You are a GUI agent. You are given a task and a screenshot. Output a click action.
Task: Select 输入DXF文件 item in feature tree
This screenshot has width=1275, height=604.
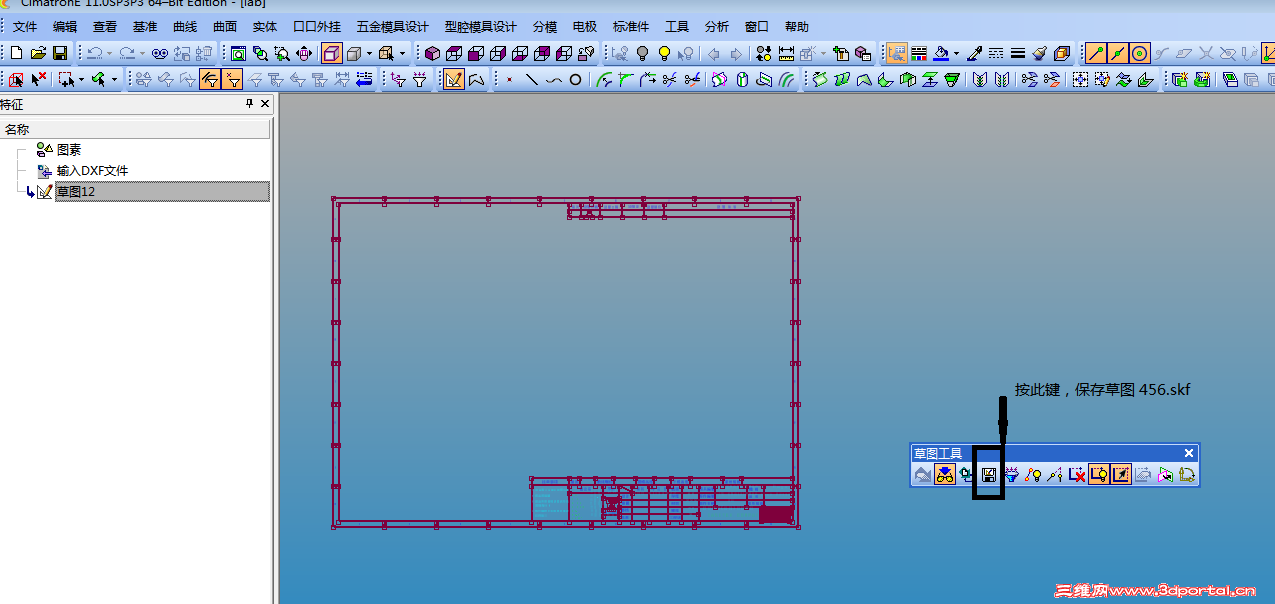tap(92, 171)
